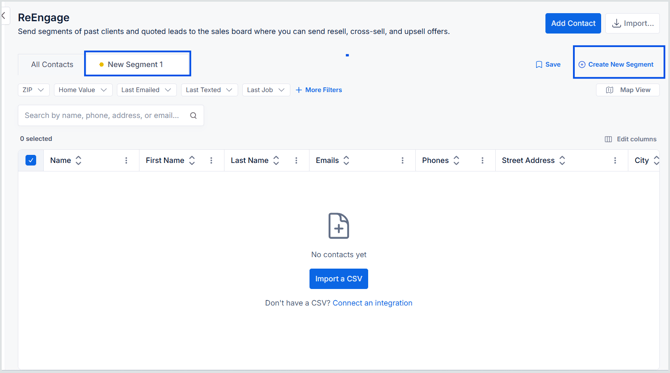This screenshot has width=670, height=373.
Task: Click More Filters link
Action: (319, 90)
